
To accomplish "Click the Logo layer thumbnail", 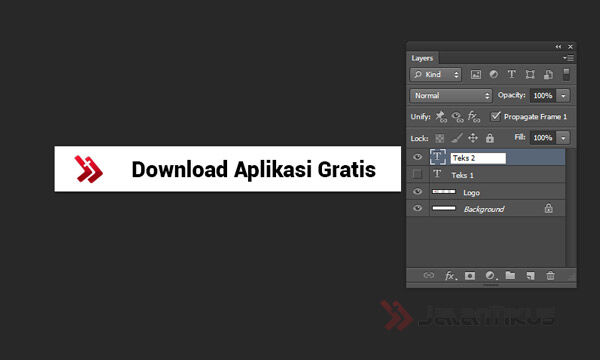I will tap(444, 191).
